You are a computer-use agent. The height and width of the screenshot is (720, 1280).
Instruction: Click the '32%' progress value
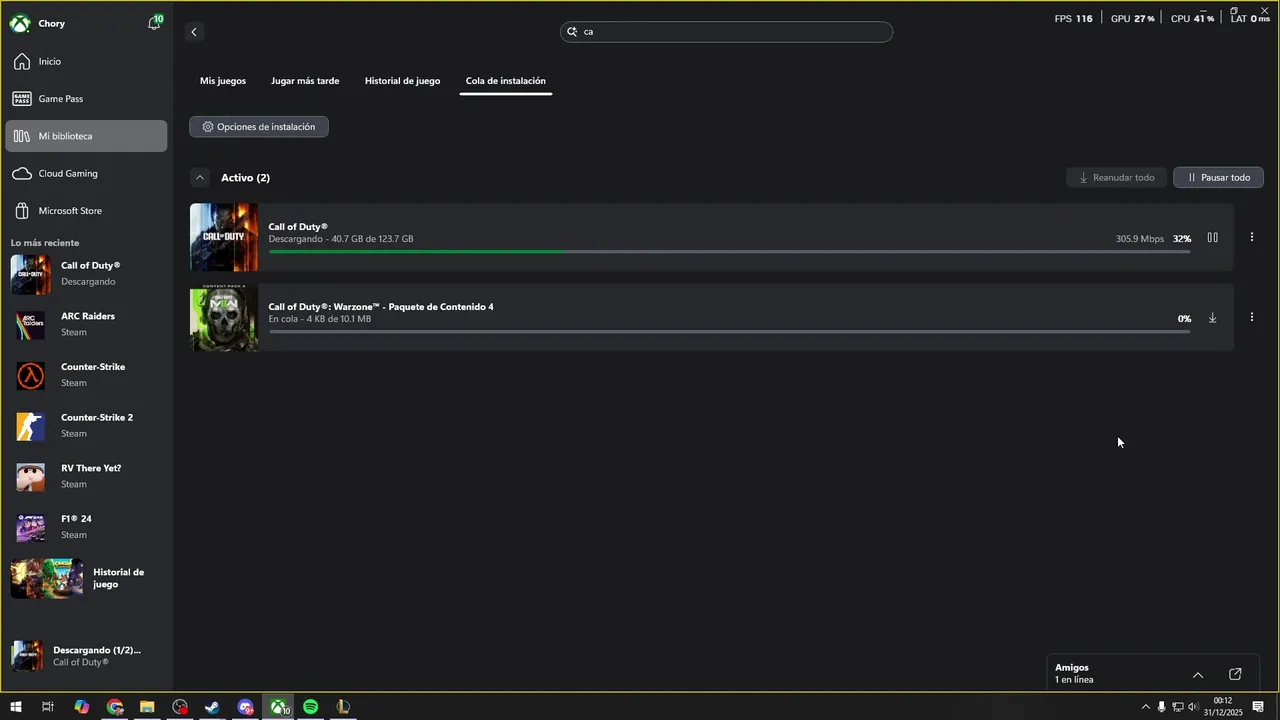point(1182,239)
